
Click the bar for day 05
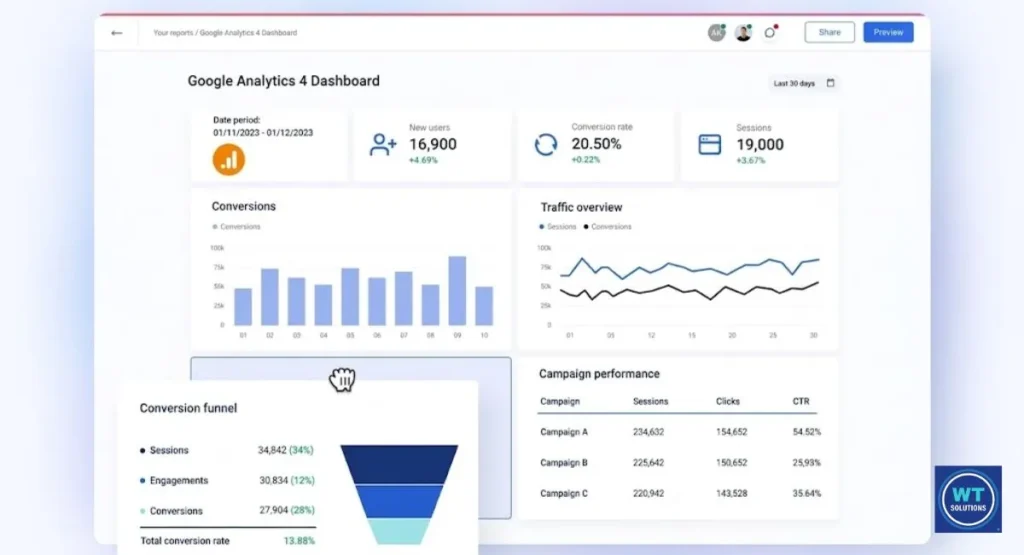[350, 296]
